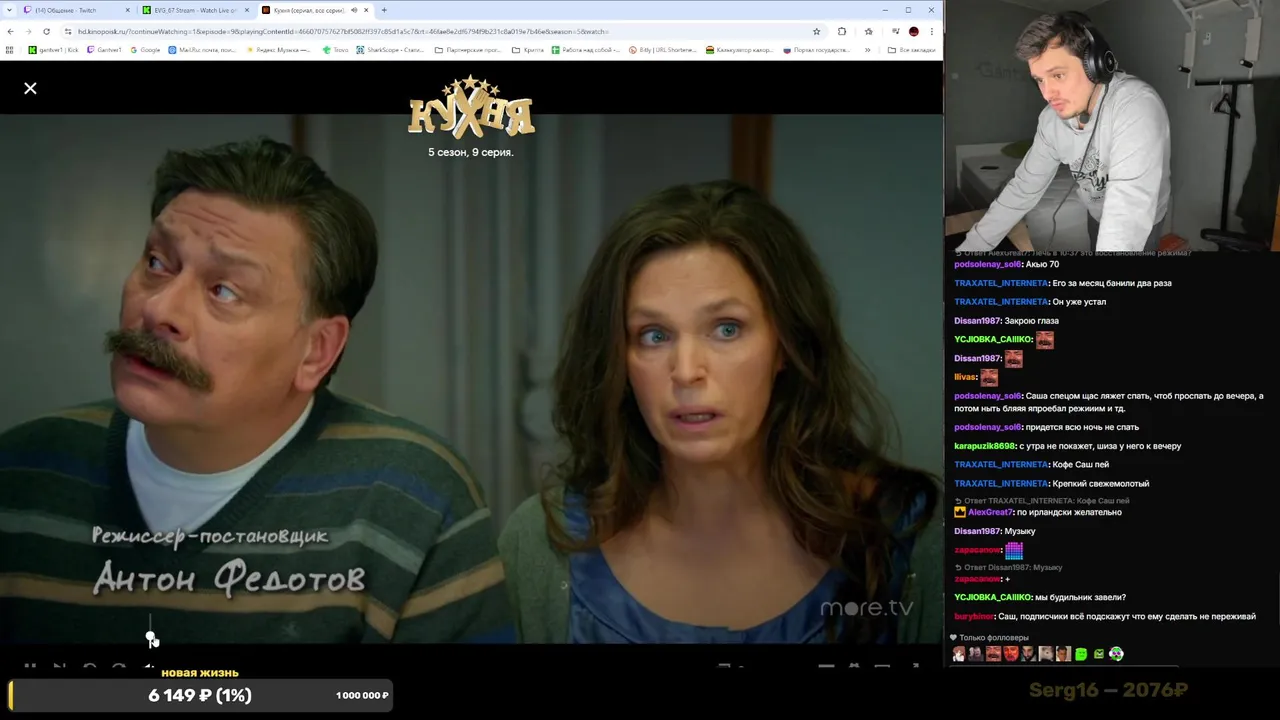Open the Bitly URL Shortener bookmark
Image resolution: width=1280 pixels, height=720 pixels.
pos(663,49)
